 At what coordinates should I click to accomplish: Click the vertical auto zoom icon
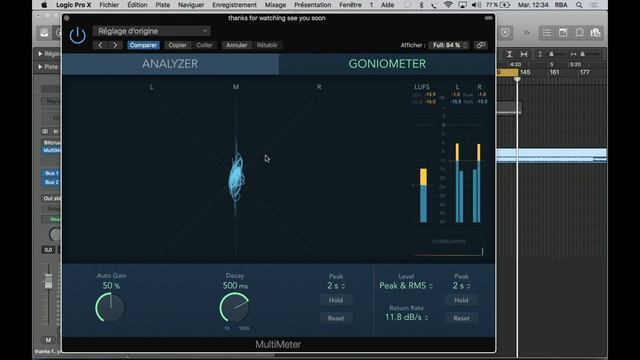[509, 54]
